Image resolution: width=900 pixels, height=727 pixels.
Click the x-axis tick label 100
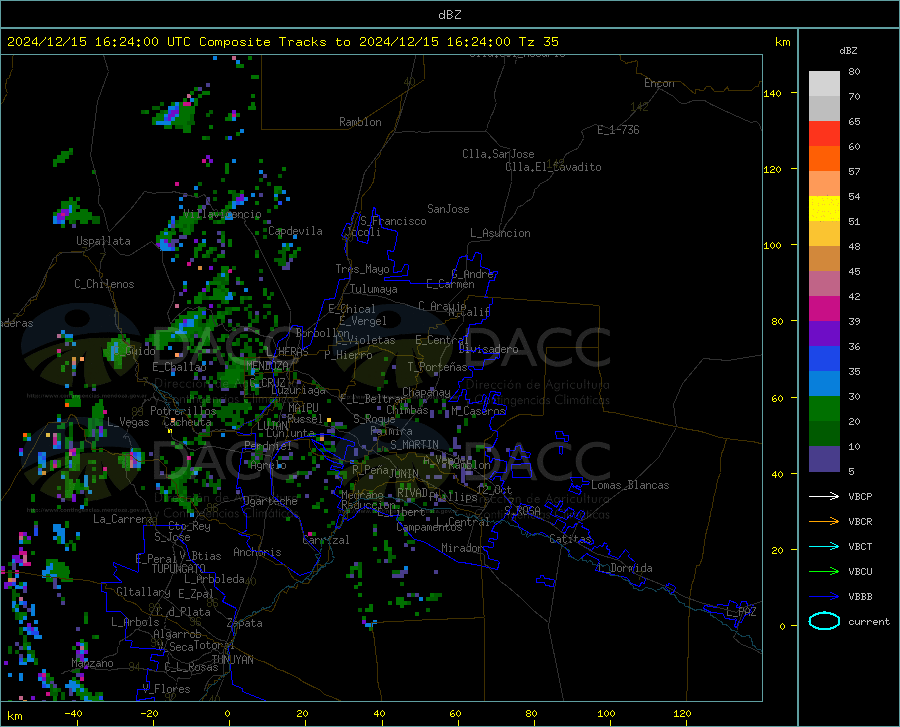coord(606,714)
